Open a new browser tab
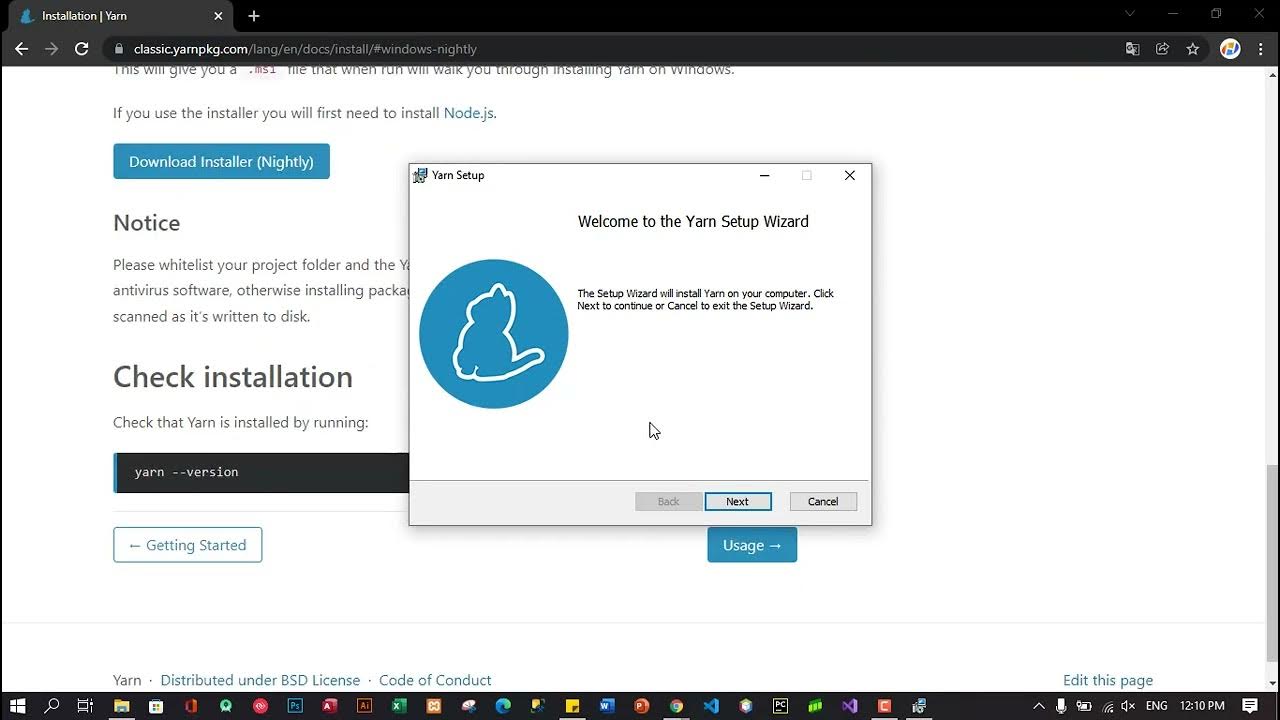Screen dimensions: 1280x720 [254, 16]
